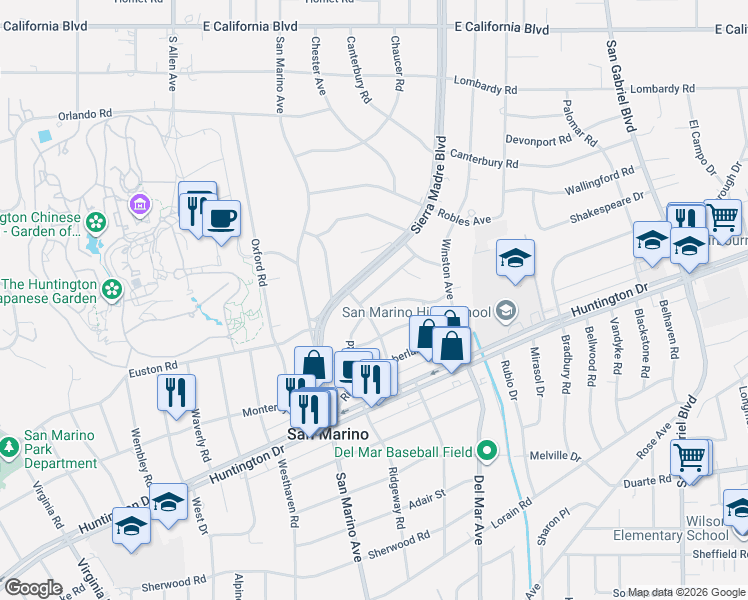Click the Chester Ave street label
The image size is (748, 600).
click(318, 66)
